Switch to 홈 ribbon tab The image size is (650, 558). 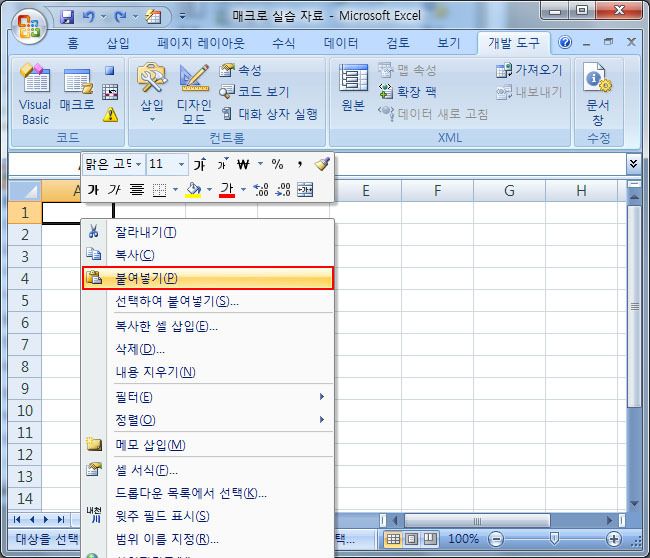[73, 43]
